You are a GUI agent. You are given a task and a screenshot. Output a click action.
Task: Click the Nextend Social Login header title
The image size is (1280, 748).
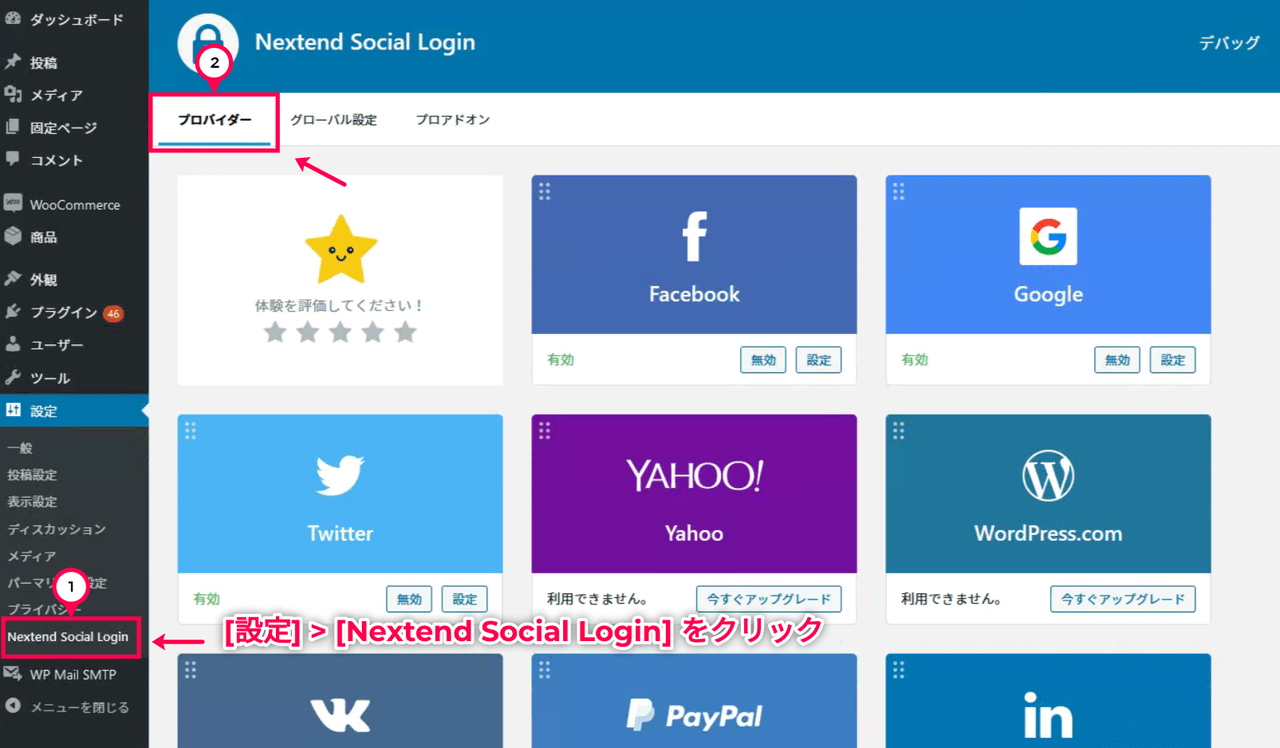[x=365, y=42]
